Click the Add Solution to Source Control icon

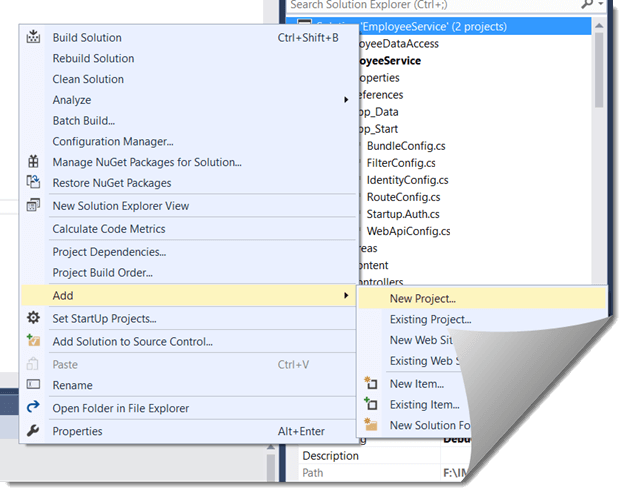pyautogui.click(x=33, y=341)
